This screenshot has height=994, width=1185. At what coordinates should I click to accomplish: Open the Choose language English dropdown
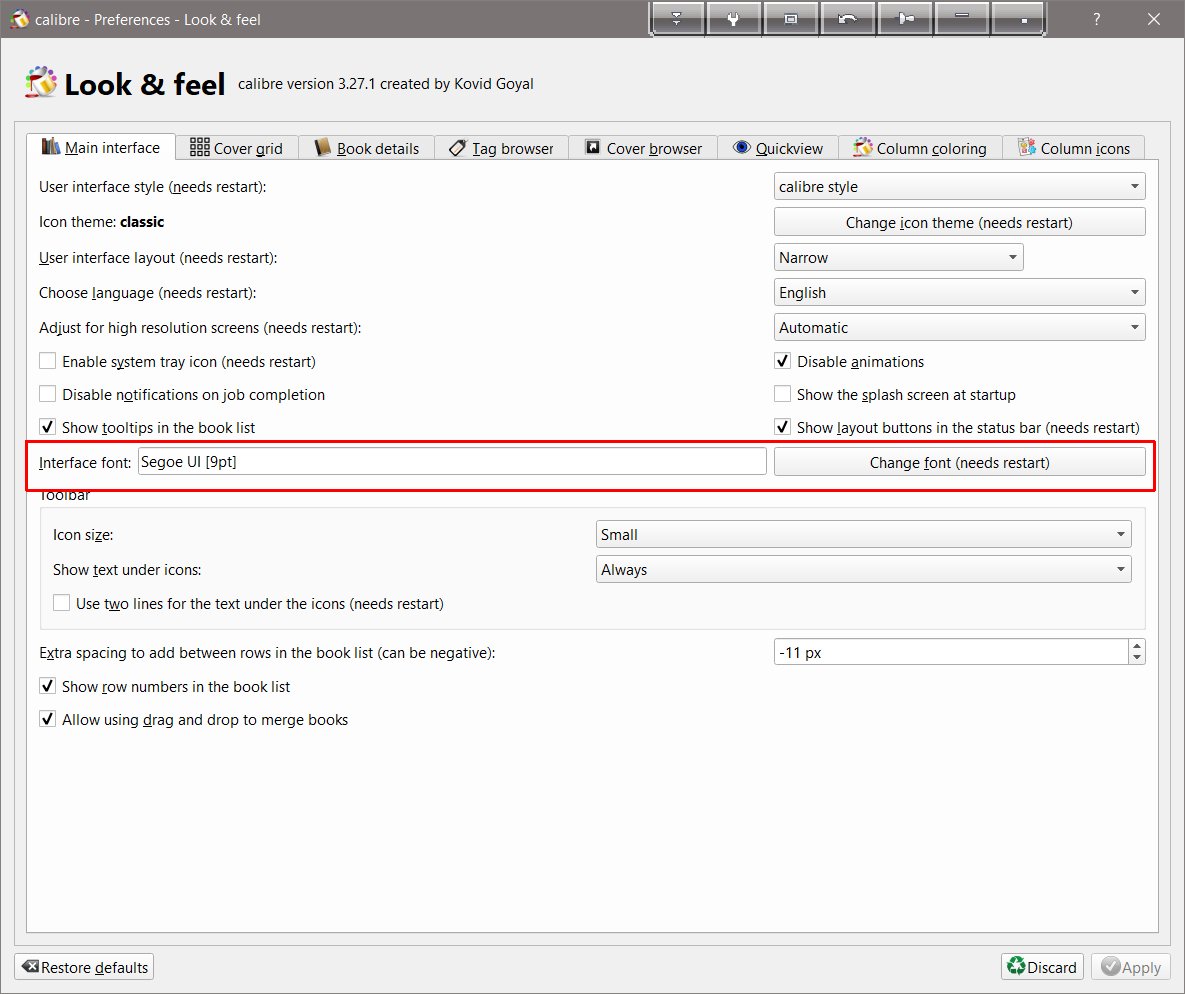click(x=959, y=293)
